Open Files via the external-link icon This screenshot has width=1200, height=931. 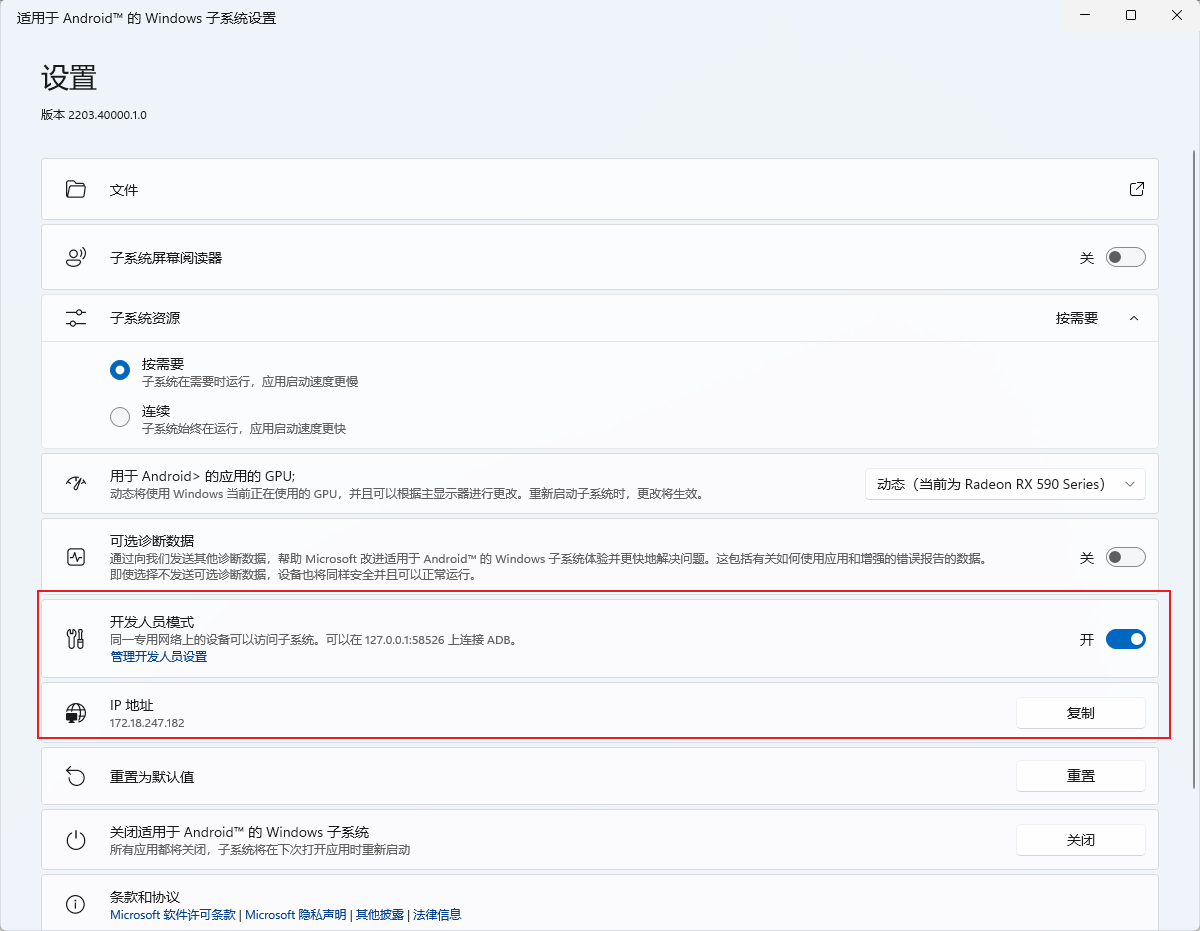coord(1136,189)
